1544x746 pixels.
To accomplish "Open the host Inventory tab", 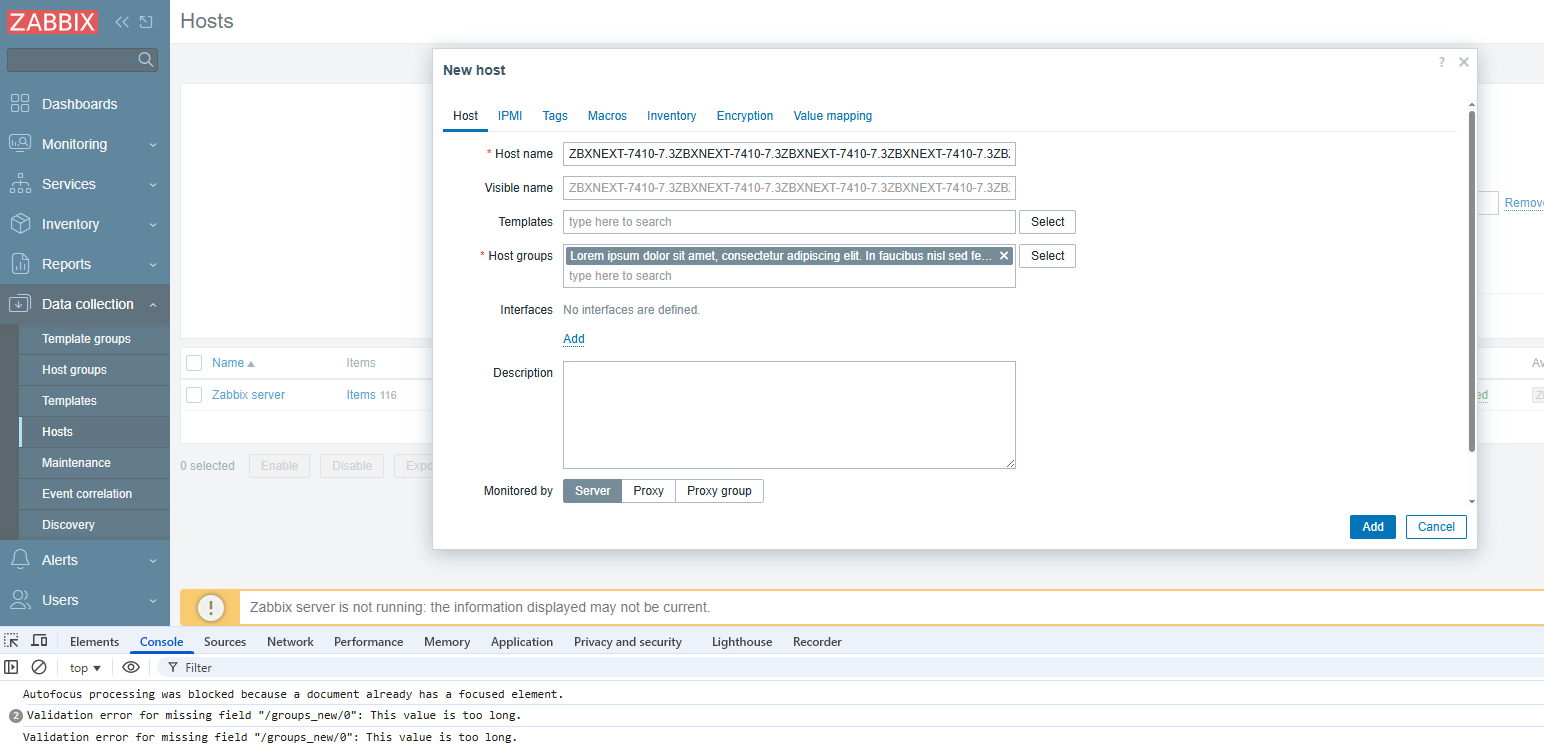I will pyautogui.click(x=671, y=116).
